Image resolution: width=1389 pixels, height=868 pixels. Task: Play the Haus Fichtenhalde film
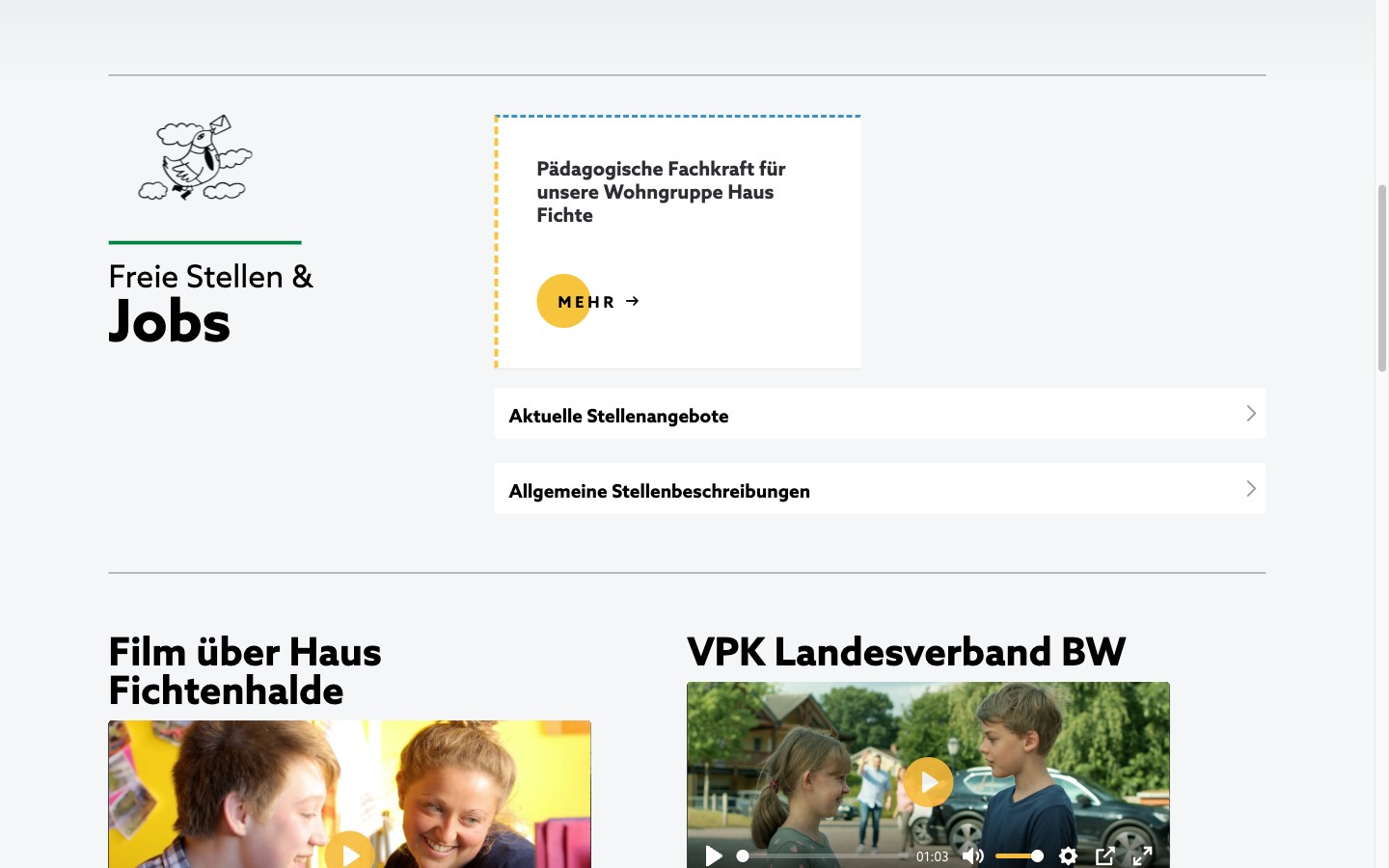click(349, 854)
